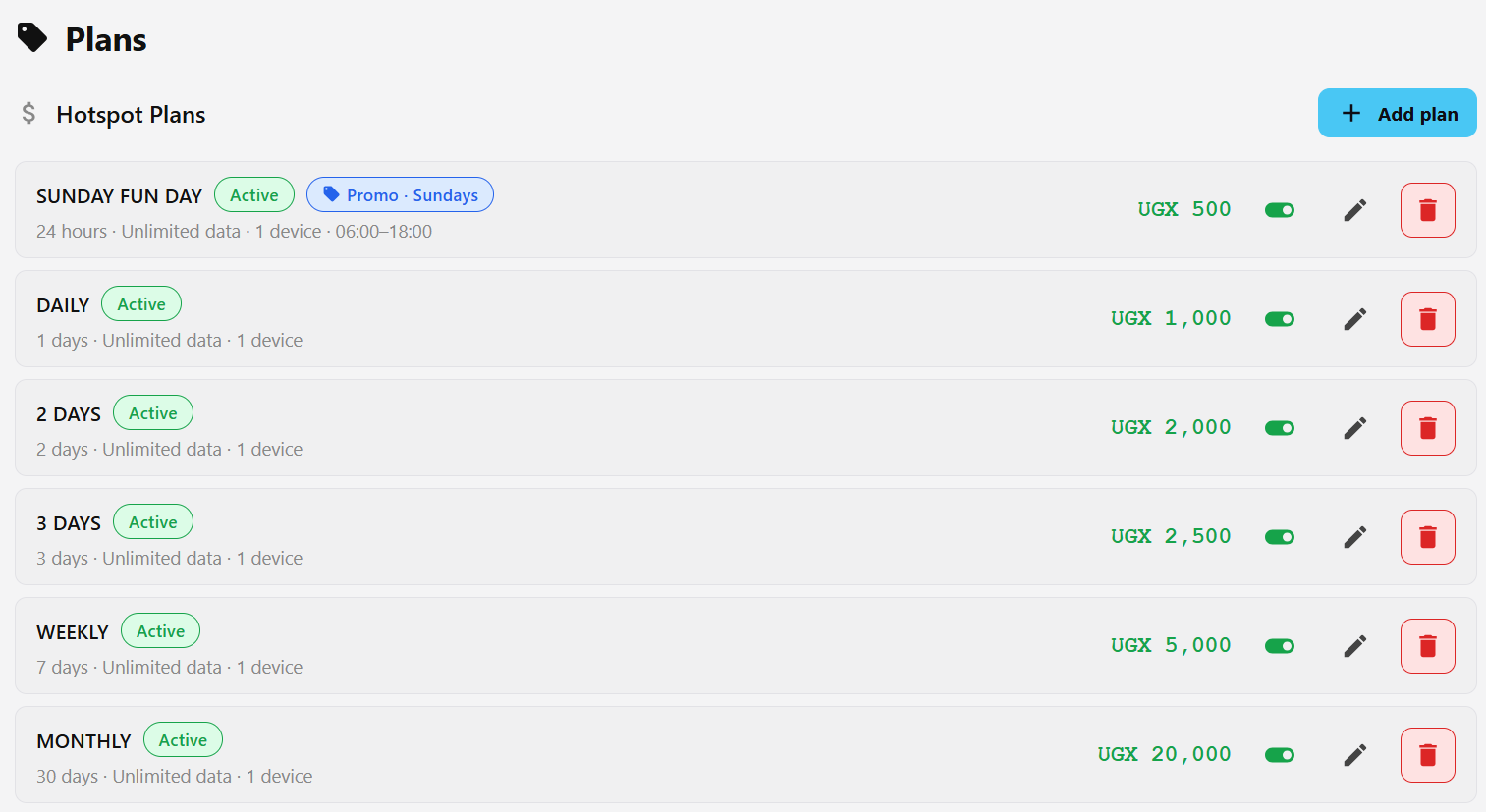The width and height of the screenshot is (1486, 812).
Task: Click the Add plan button
Action: coord(1398,113)
